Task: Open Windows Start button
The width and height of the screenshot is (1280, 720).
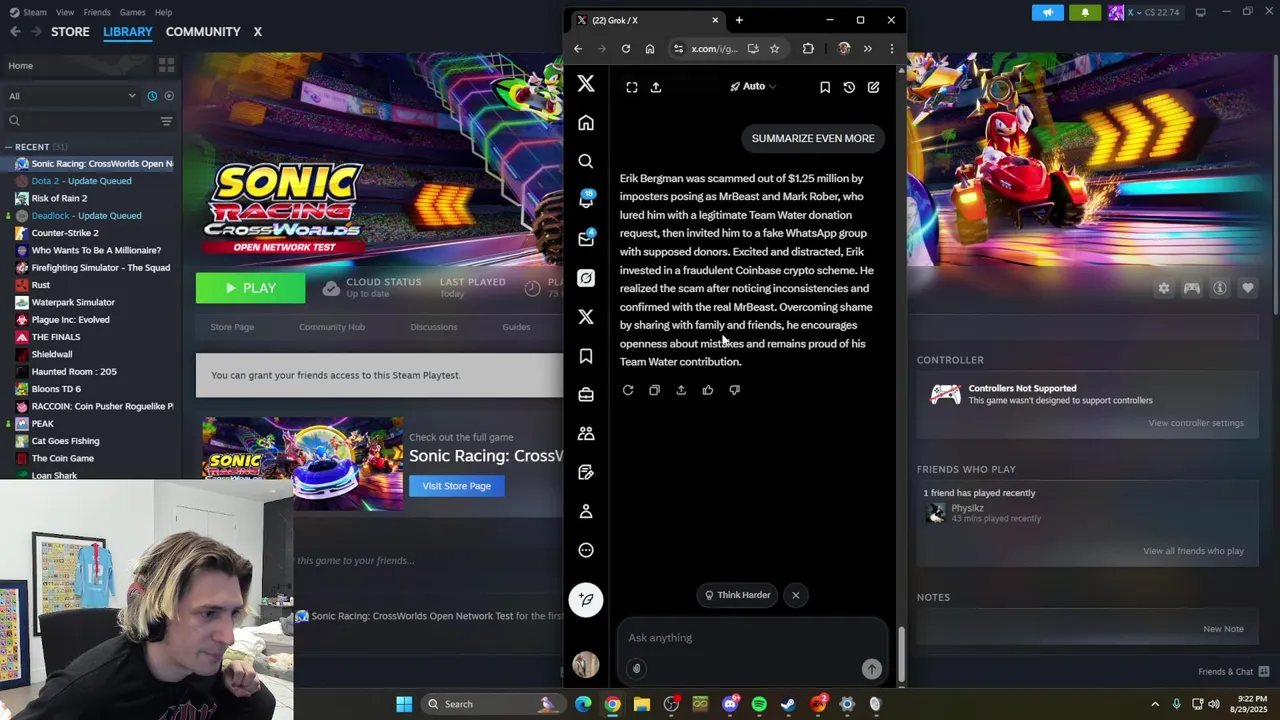Action: (404, 704)
